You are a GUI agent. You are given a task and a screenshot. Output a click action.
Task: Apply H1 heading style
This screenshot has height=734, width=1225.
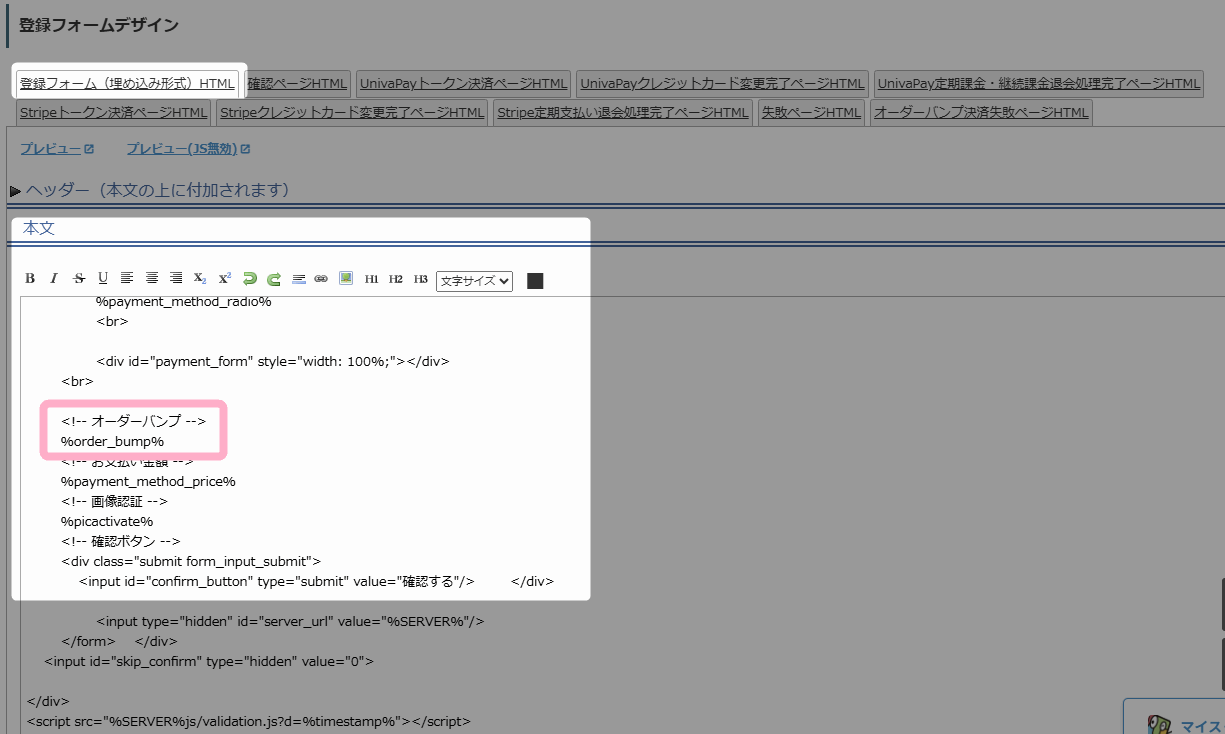point(372,279)
